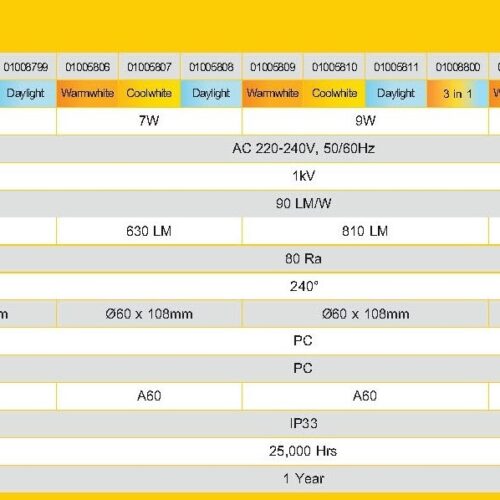Click the 80 Ra value
The height and width of the screenshot is (500, 500).
click(303, 259)
